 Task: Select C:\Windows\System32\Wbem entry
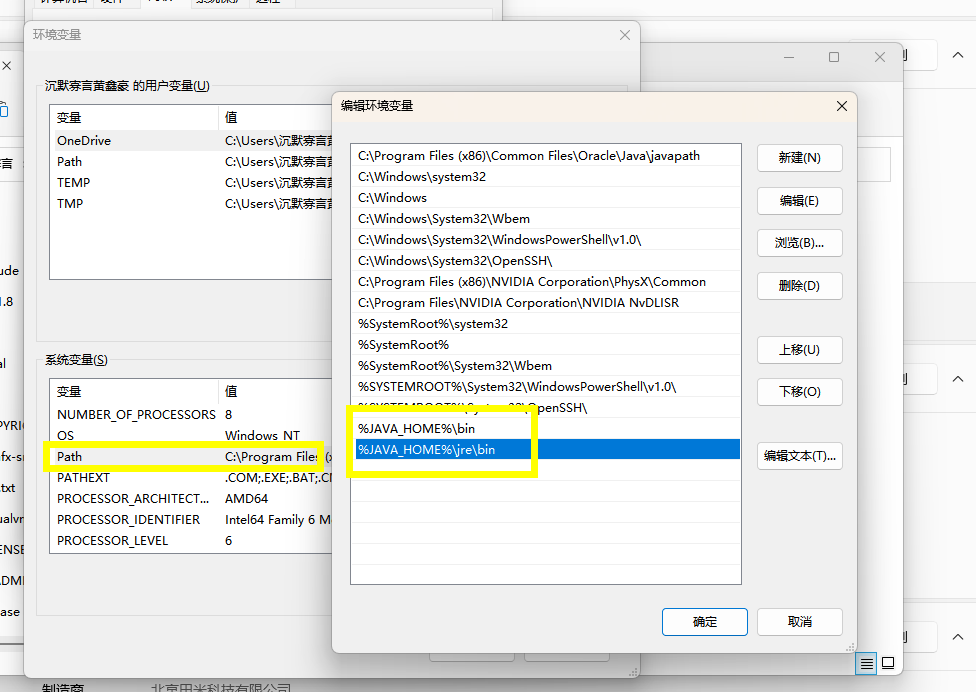point(545,219)
